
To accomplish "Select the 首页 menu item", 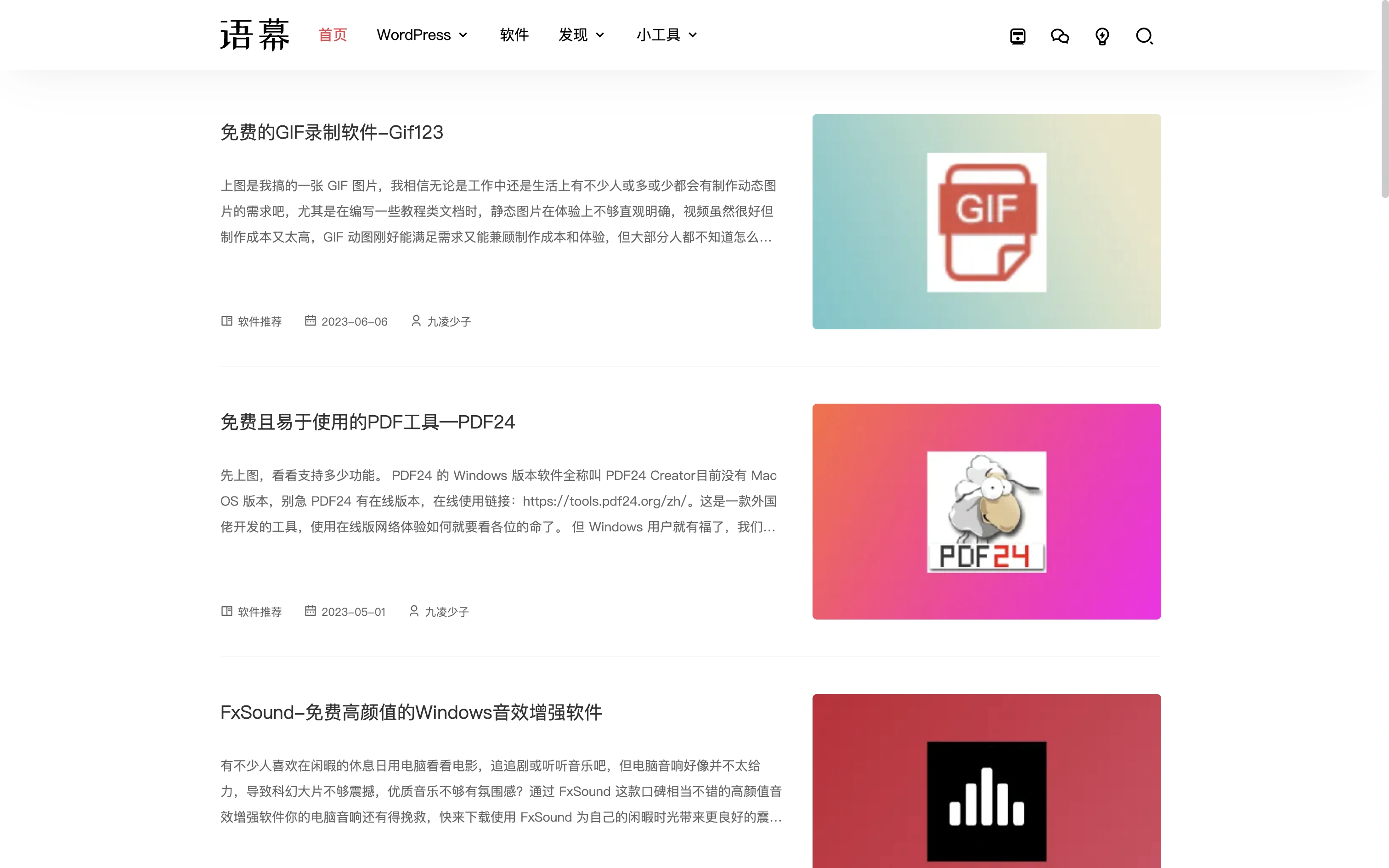I will 333,35.
